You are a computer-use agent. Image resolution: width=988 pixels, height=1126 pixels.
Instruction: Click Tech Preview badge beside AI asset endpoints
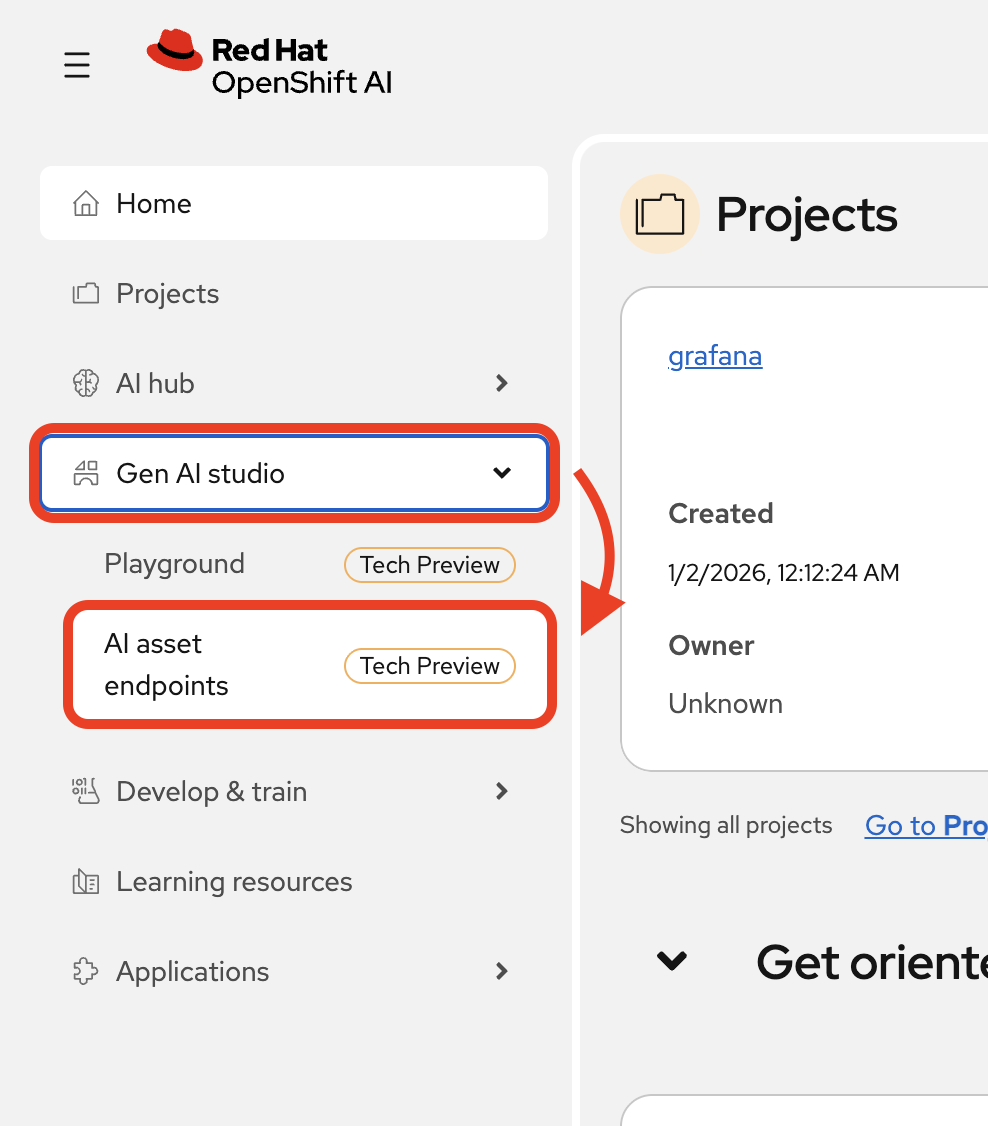(429, 666)
